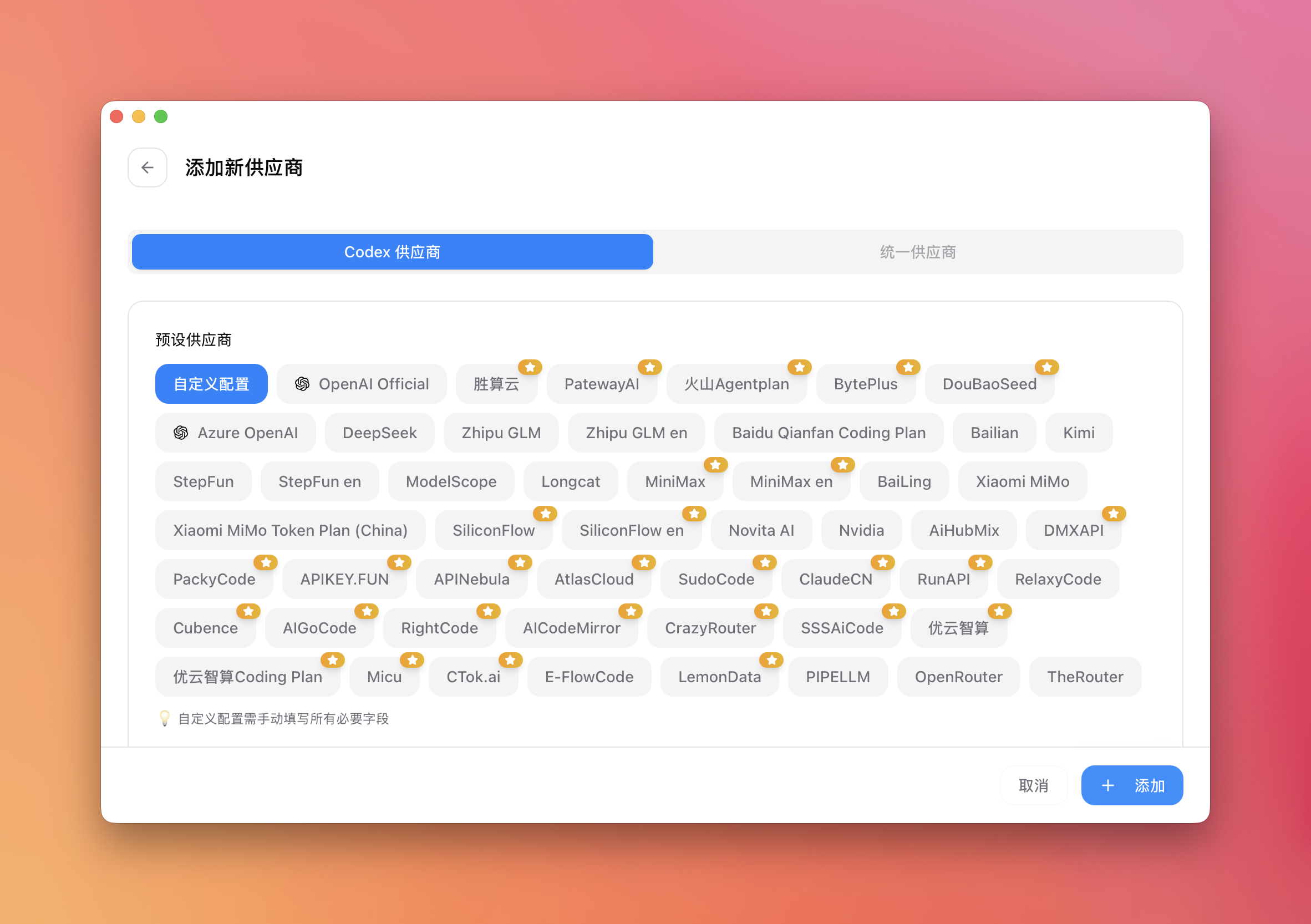
Task: Click the star badge on PatewayAI
Action: tap(650, 367)
